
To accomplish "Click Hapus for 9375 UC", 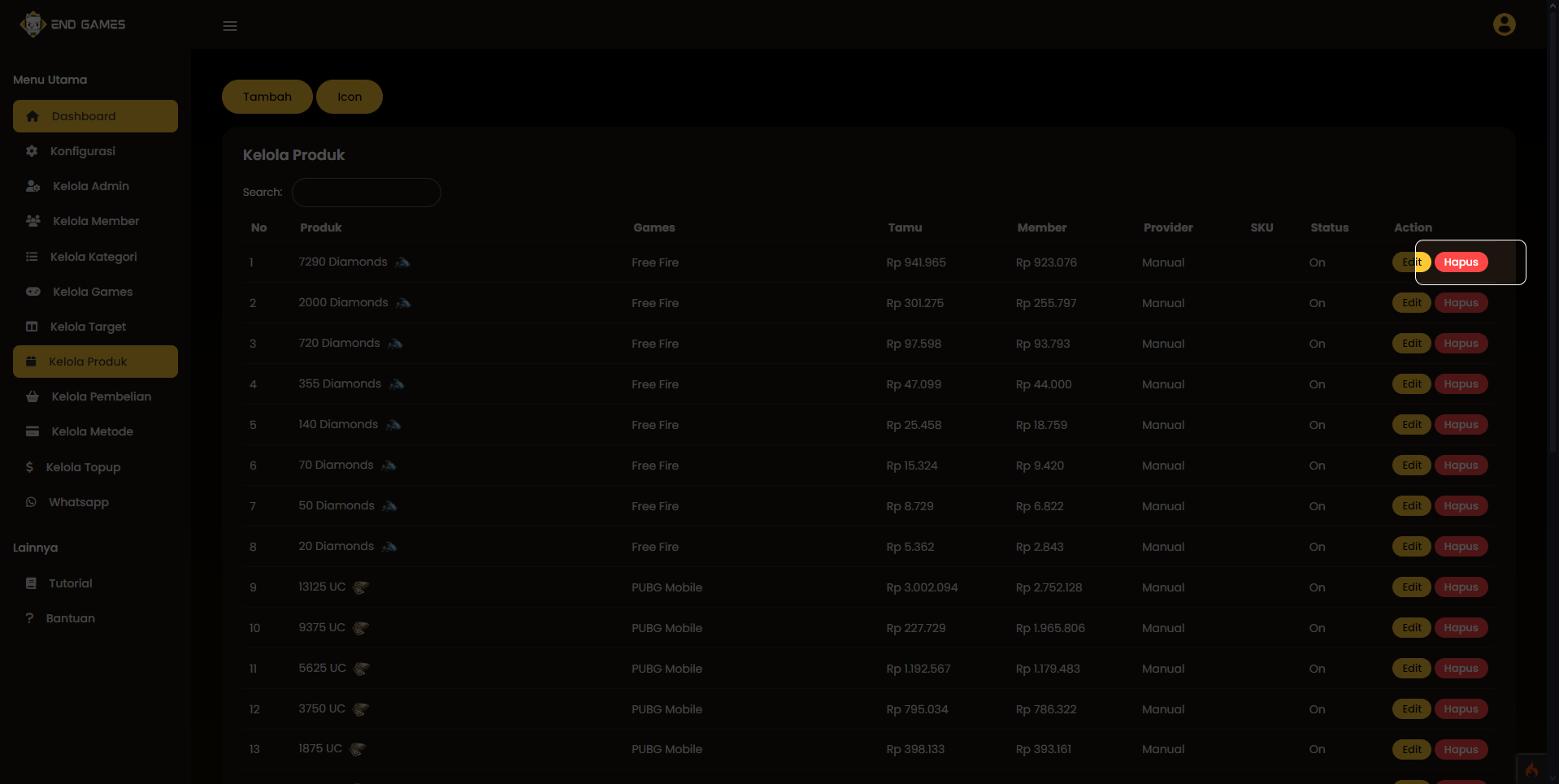I will 1461,628.
